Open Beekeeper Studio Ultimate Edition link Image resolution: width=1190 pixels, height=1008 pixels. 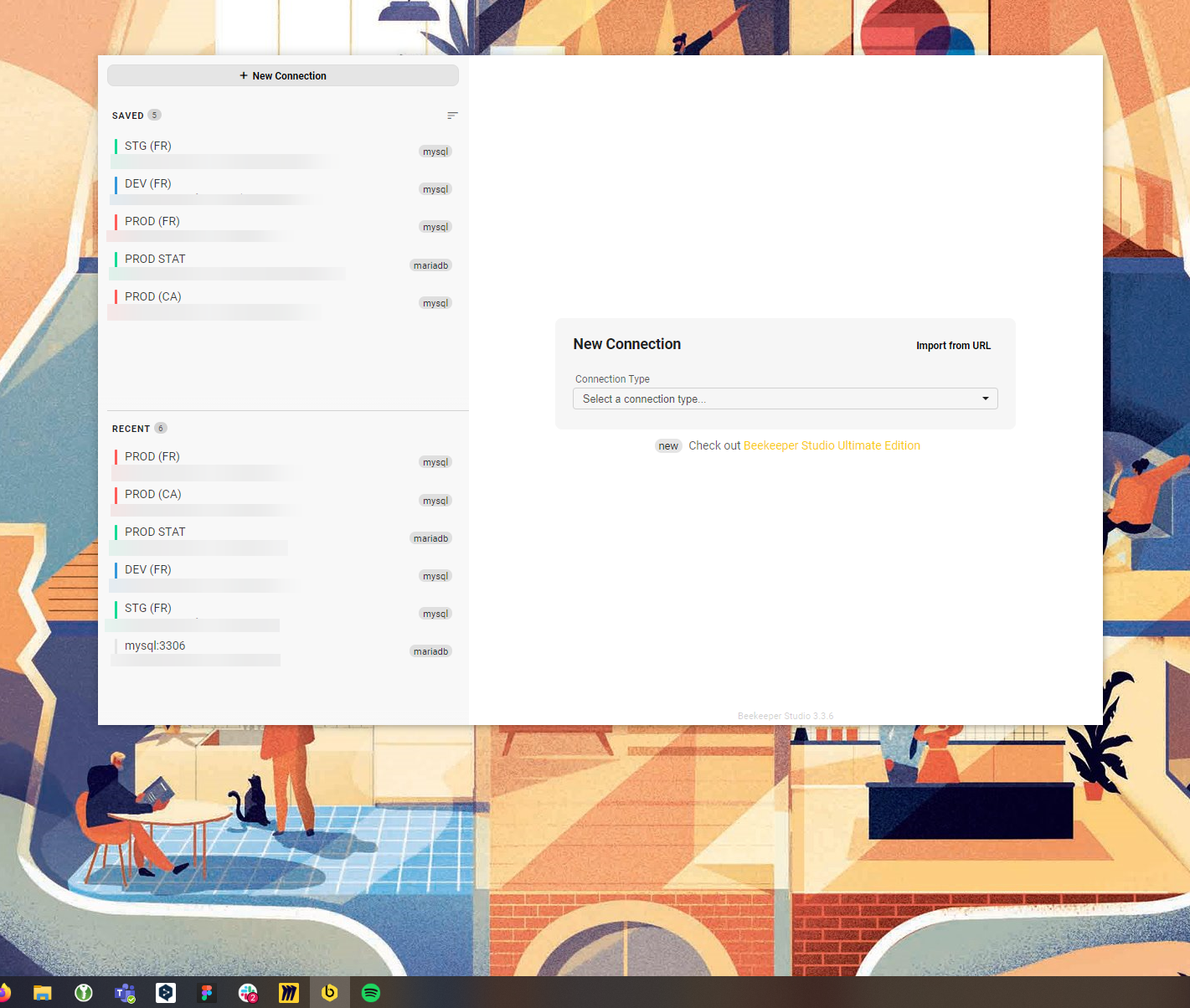pos(832,445)
